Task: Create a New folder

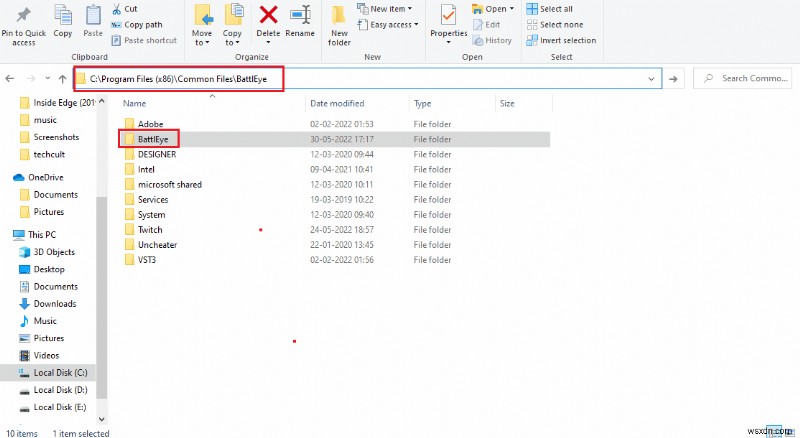Action: [x=339, y=26]
